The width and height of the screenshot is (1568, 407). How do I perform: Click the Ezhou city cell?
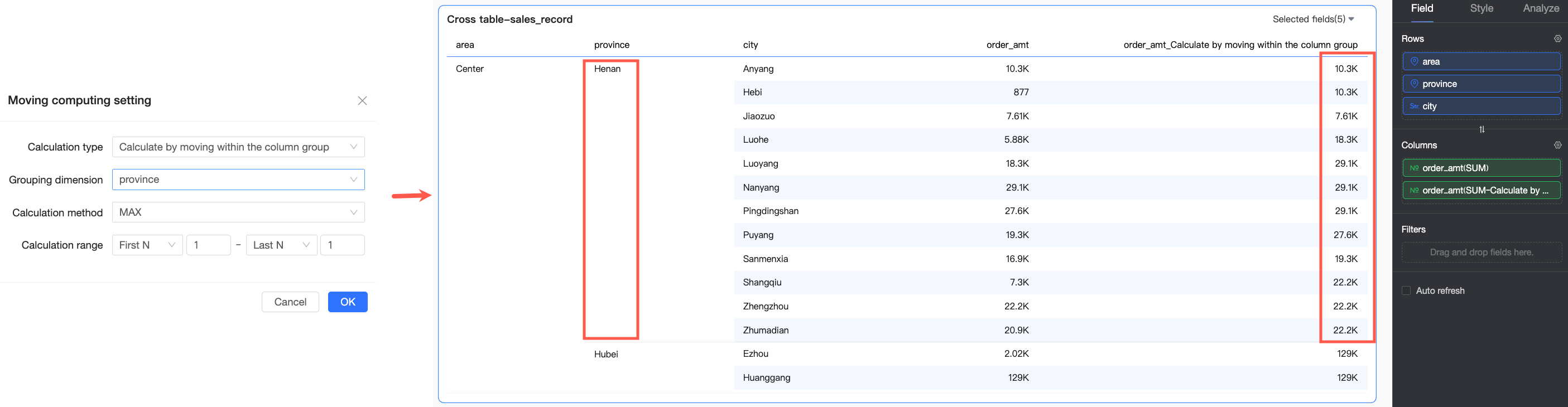point(756,354)
